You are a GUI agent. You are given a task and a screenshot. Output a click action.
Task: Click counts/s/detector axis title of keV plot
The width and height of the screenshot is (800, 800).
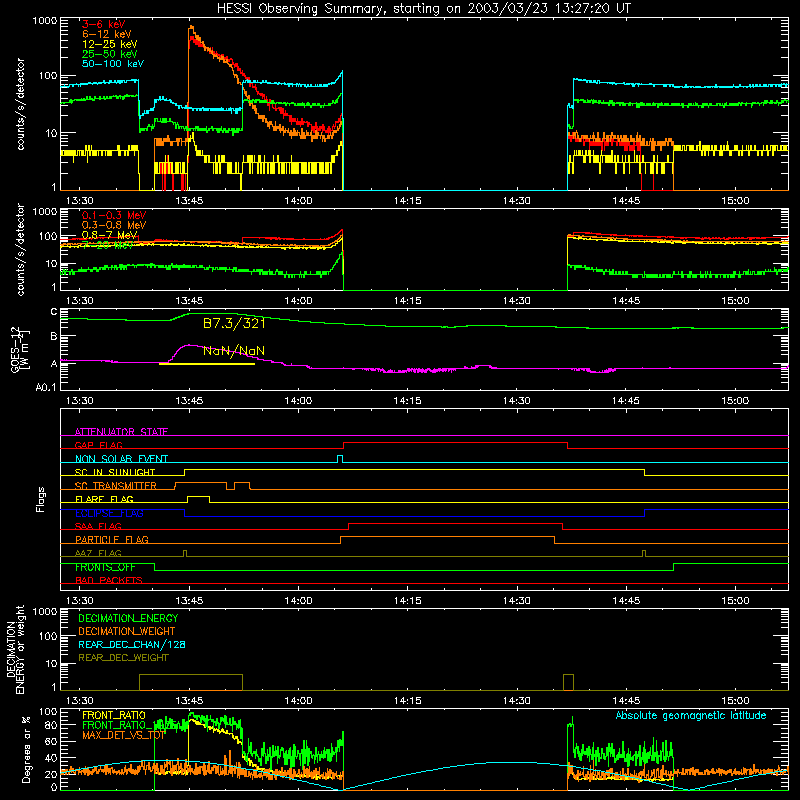pyautogui.click(x=20, y=104)
